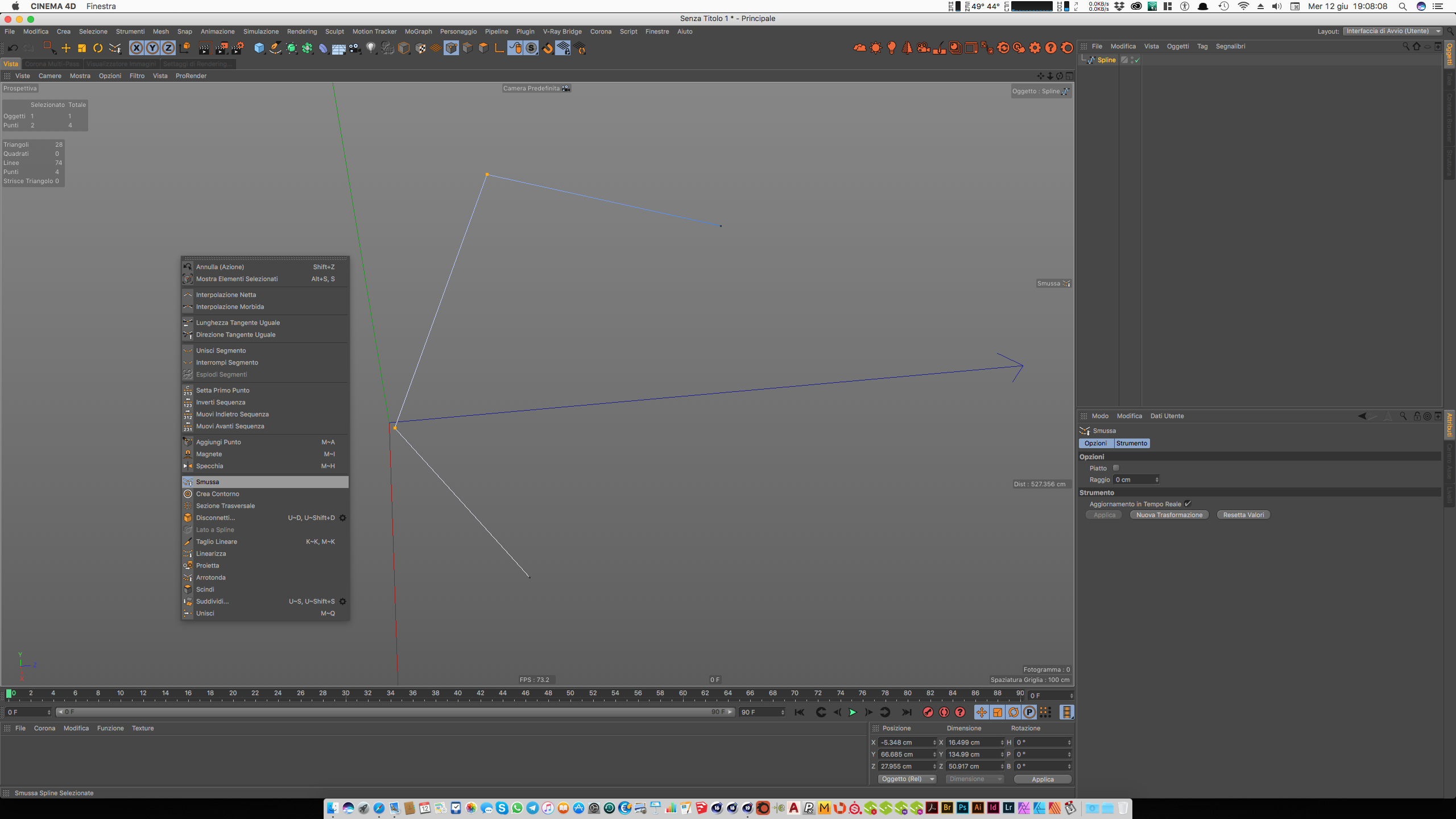Select the Rotate tool icon
The image size is (1456, 819).
tap(98, 48)
